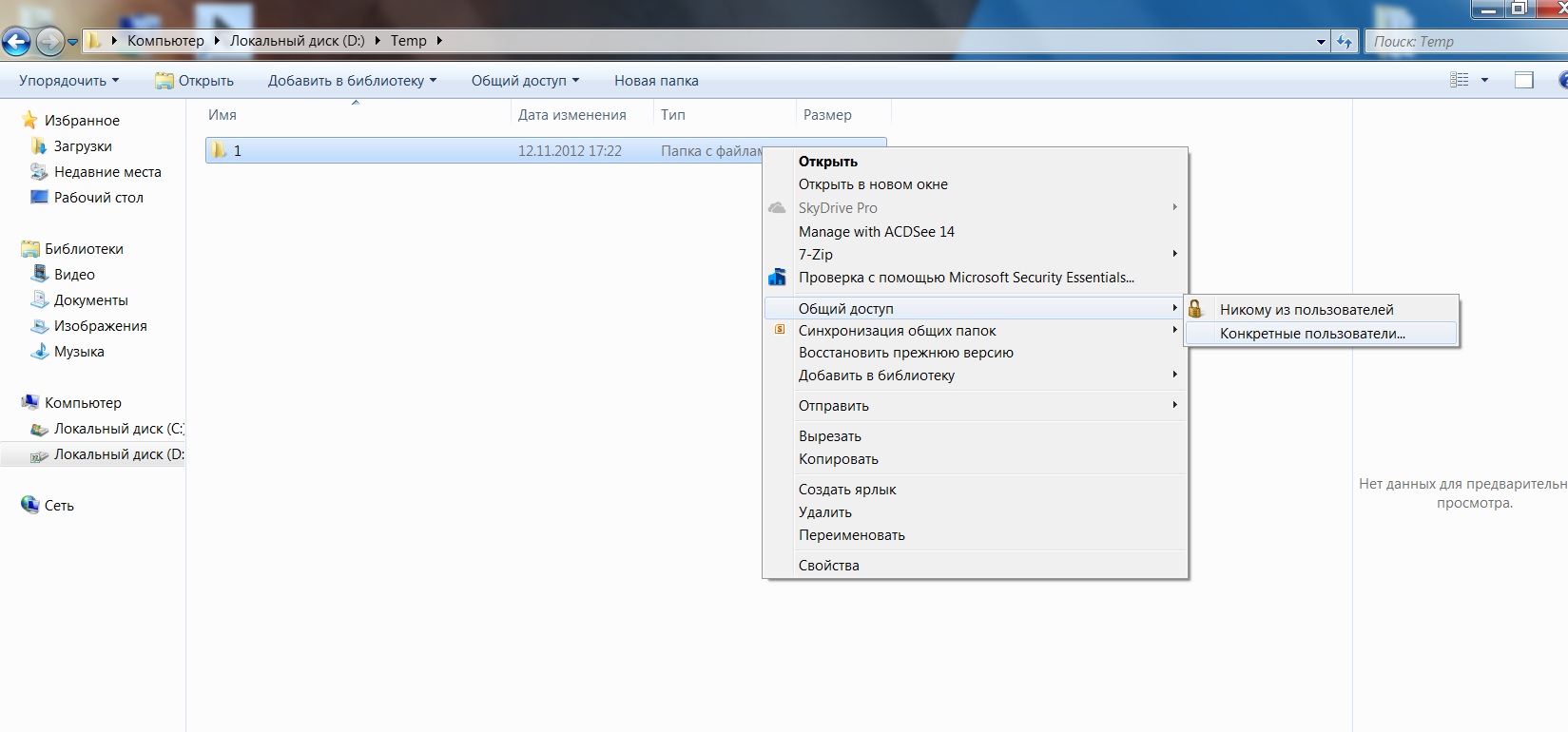
Task: Click the Избранное star icon
Action: click(x=29, y=120)
